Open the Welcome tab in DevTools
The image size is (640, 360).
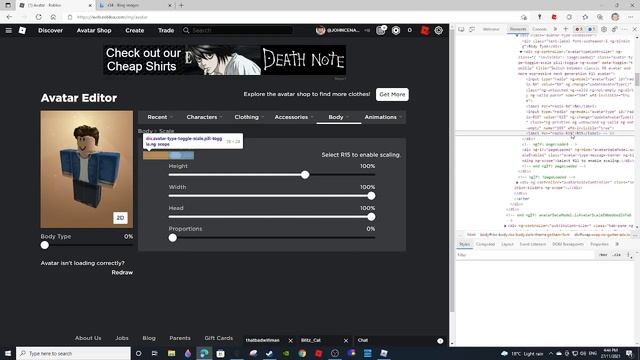(491, 29)
